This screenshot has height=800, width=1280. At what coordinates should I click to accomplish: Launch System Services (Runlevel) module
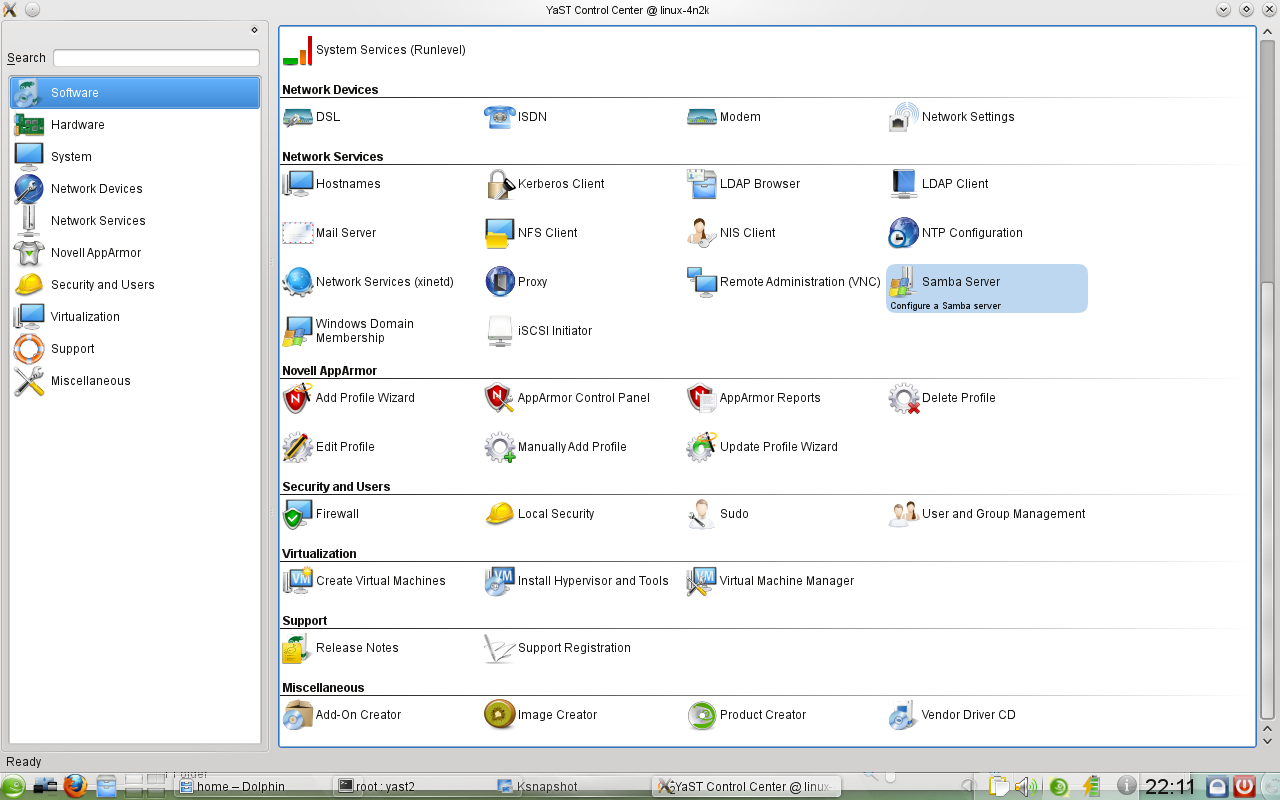[x=374, y=50]
